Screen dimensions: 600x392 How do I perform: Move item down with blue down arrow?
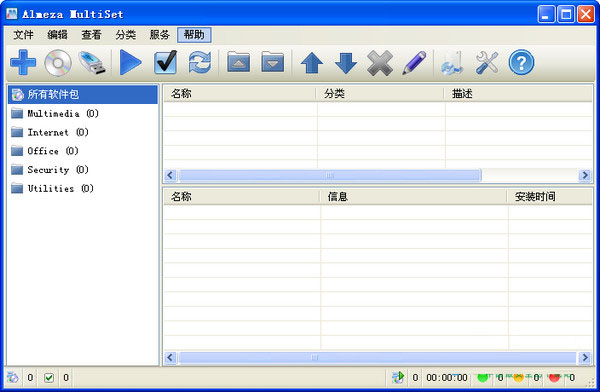coord(346,63)
